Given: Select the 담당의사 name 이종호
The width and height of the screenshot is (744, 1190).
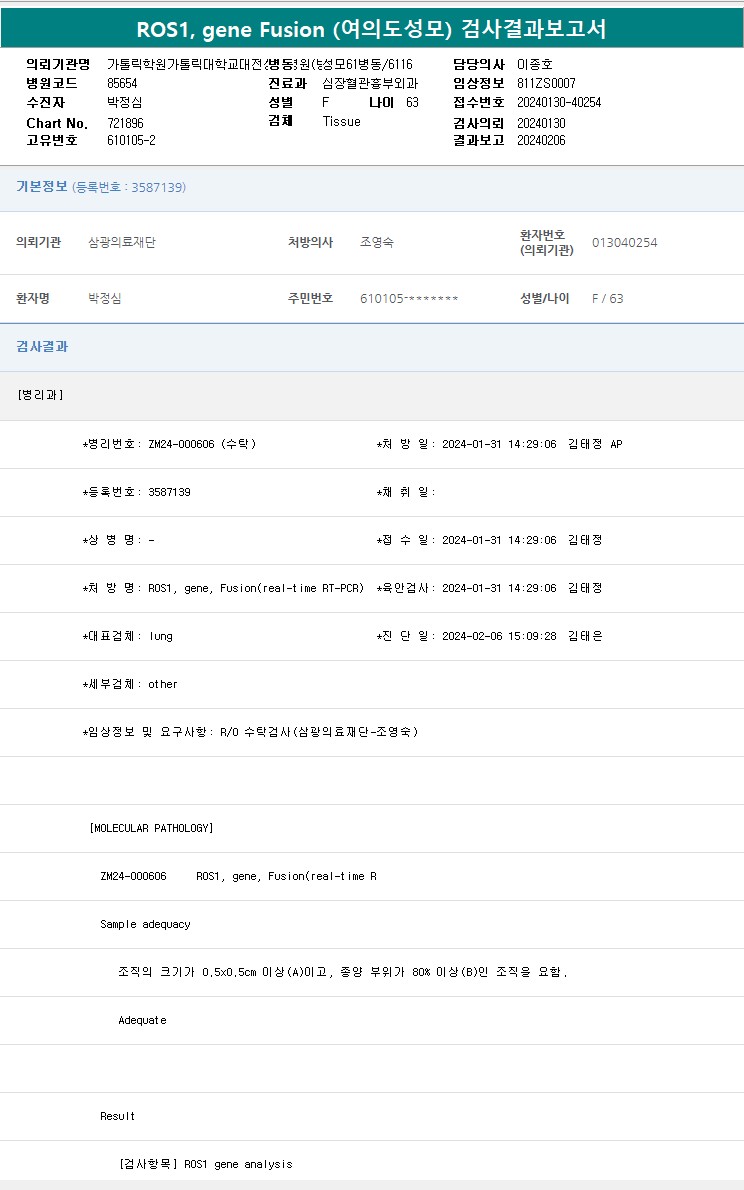Looking at the screenshot, I should (534, 64).
